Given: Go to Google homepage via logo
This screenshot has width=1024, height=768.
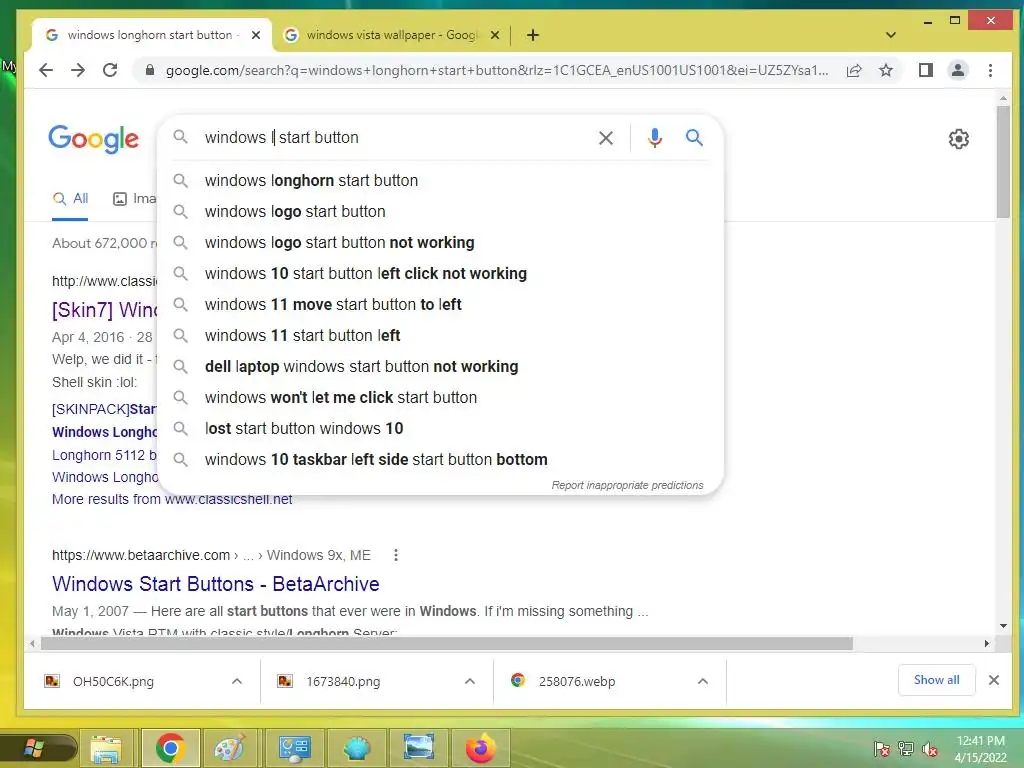Looking at the screenshot, I should tap(93, 138).
